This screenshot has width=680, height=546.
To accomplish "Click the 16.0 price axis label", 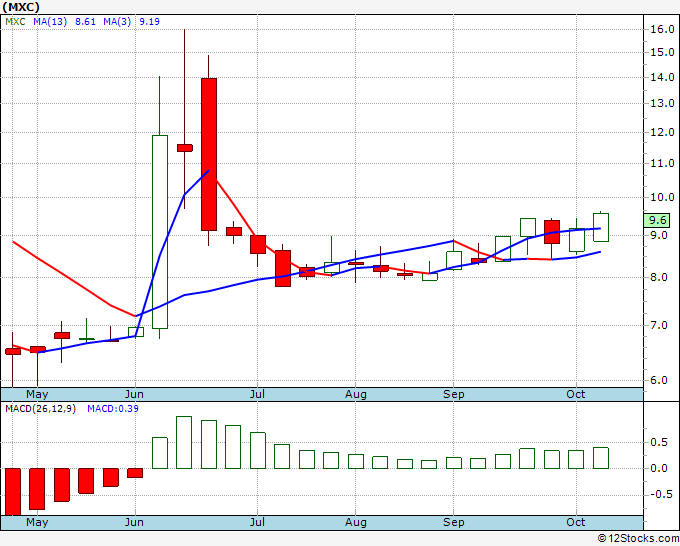I will (662, 29).
